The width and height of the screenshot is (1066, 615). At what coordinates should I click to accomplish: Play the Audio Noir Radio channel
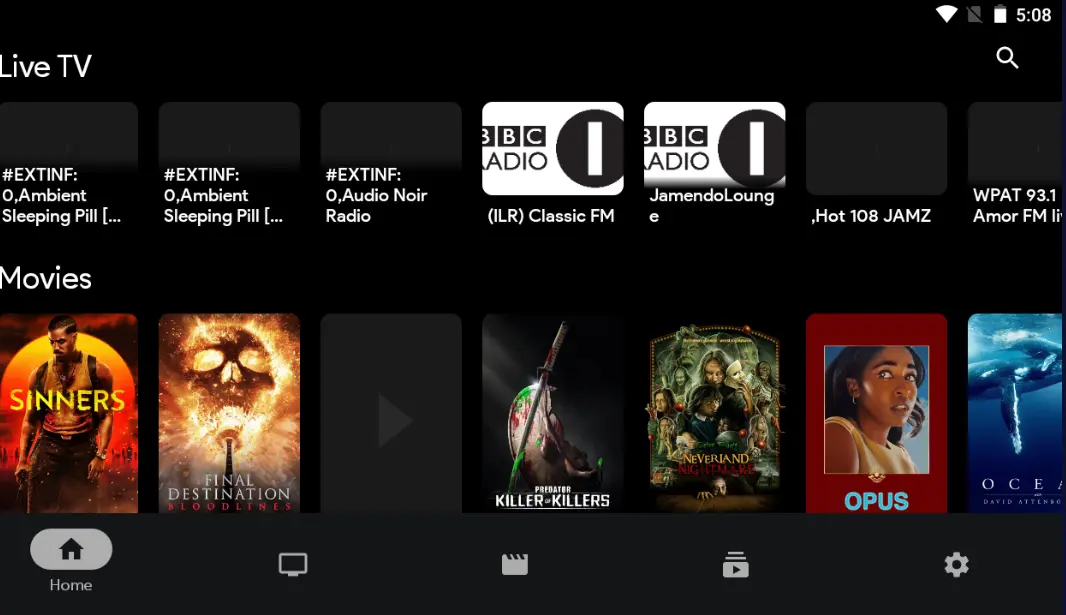pyautogui.click(x=391, y=164)
